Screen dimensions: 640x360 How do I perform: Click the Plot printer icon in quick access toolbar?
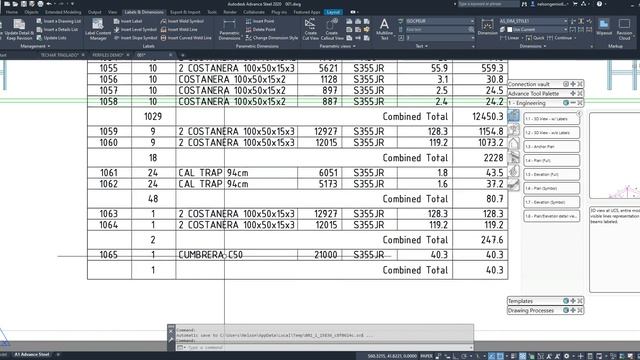[40, 4]
